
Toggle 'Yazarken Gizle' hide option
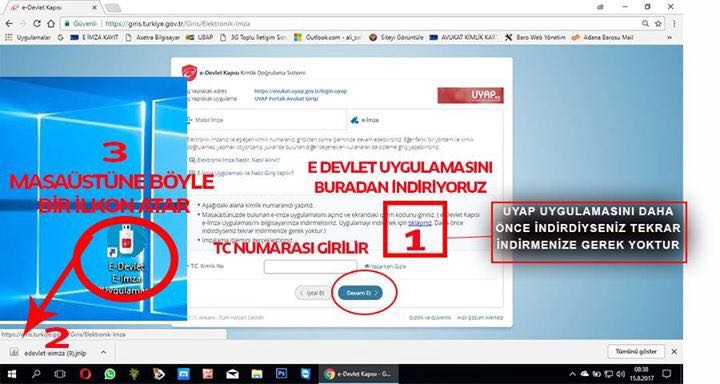coord(385,266)
